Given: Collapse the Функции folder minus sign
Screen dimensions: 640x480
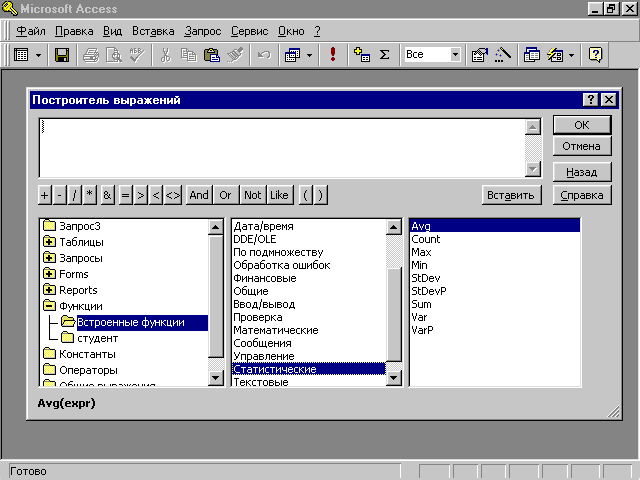Looking at the screenshot, I should coord(49,306).
